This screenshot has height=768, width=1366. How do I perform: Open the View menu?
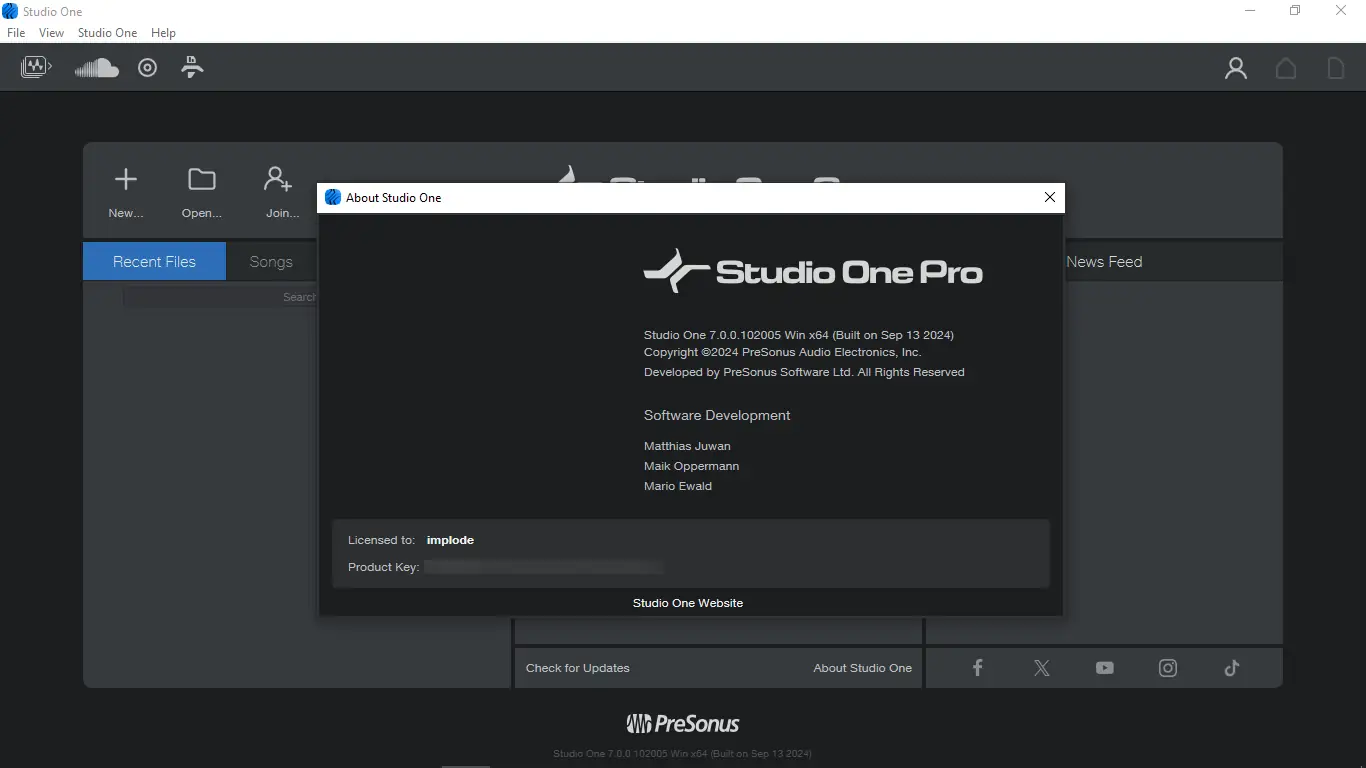pyautogui.click(x=51, y=33)
